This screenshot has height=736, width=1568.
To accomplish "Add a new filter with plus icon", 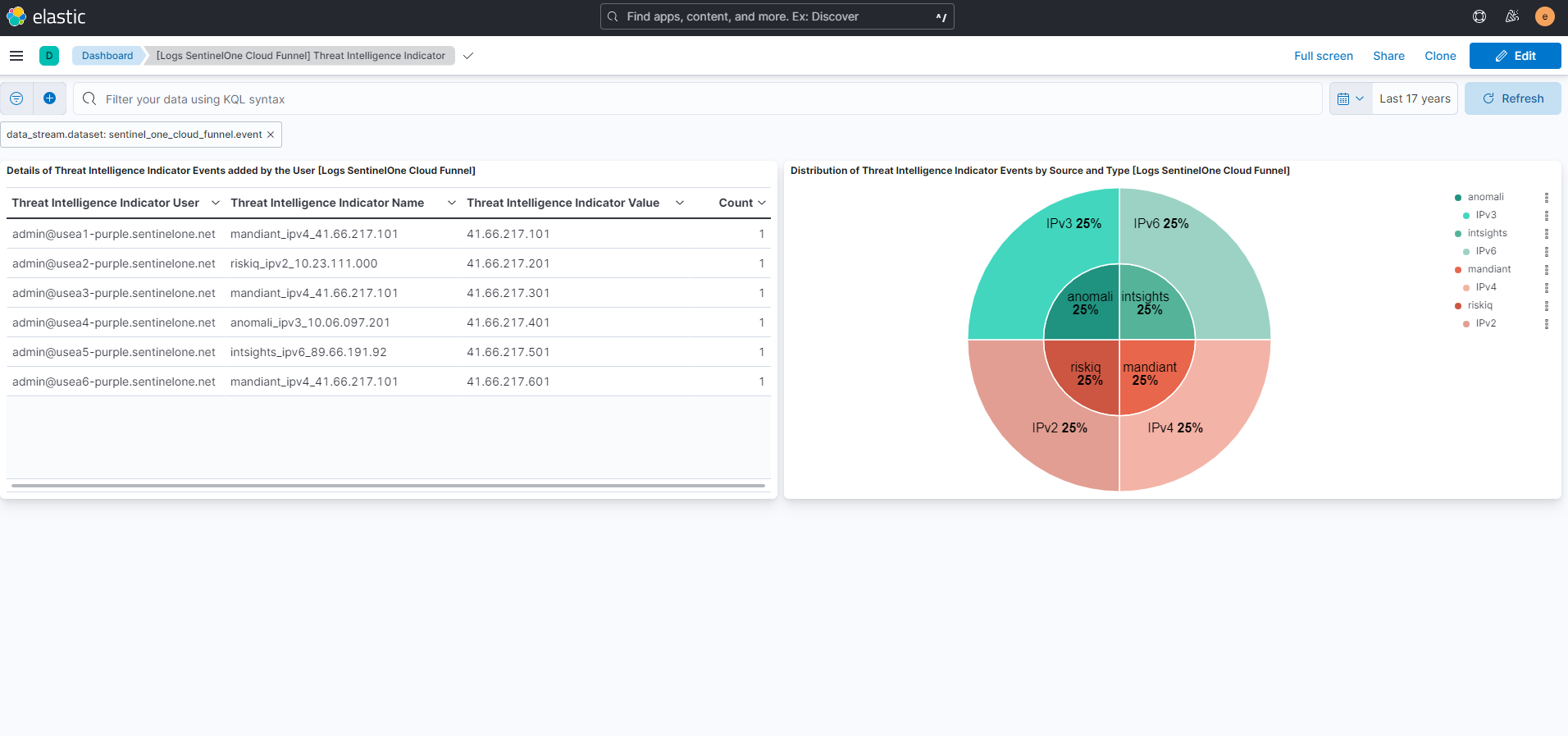I will click(x=49, y=98).
